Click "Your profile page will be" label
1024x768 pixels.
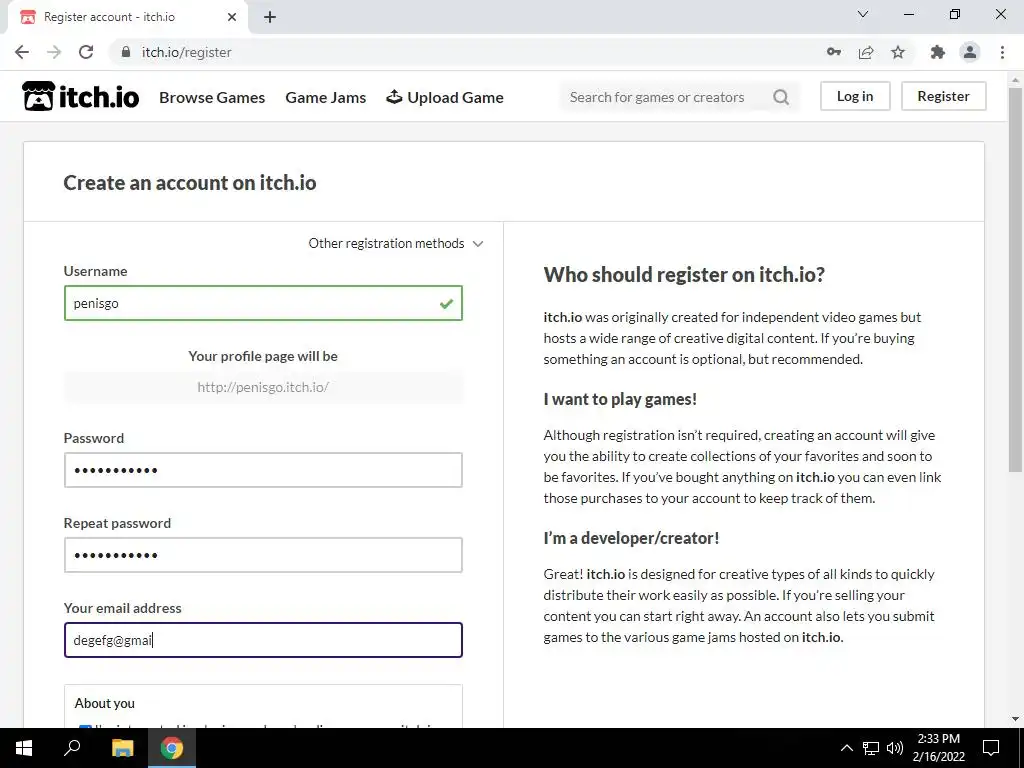(x=263, y=357)
